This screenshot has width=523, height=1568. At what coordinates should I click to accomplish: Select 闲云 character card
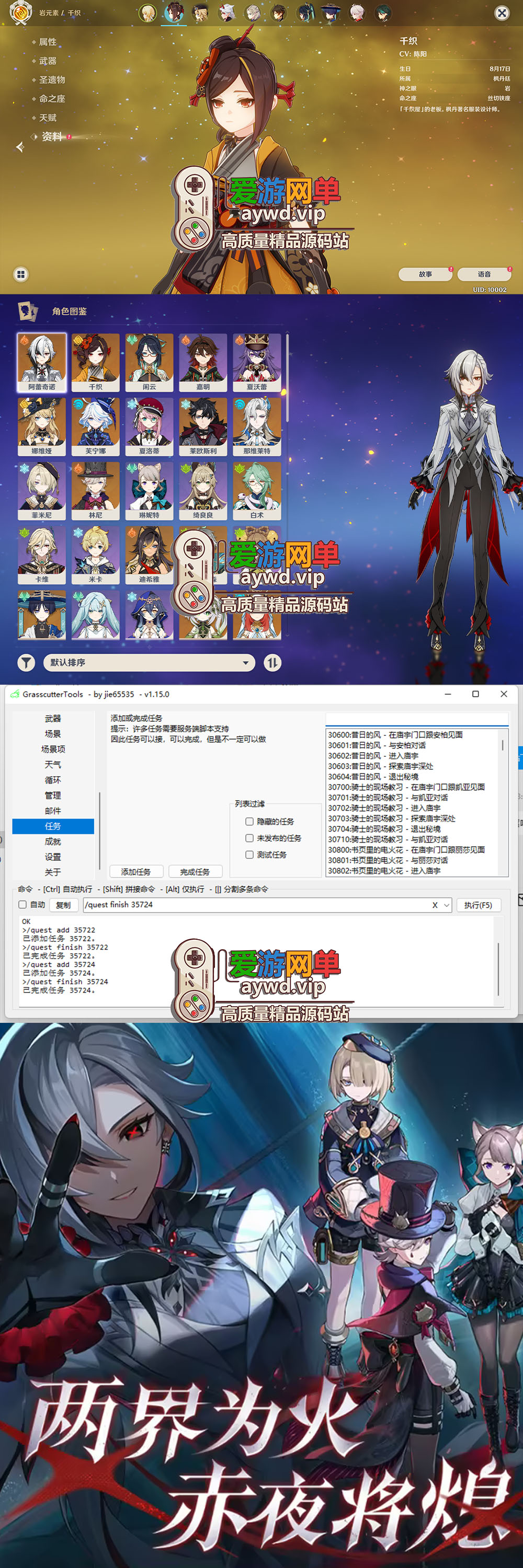click(x=149, y=362)
